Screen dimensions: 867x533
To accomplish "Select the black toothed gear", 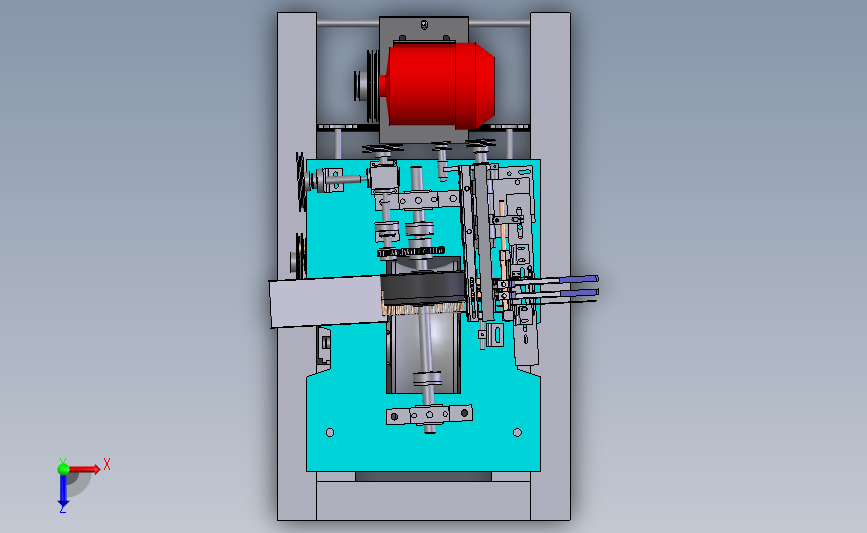I will point(410,252).
